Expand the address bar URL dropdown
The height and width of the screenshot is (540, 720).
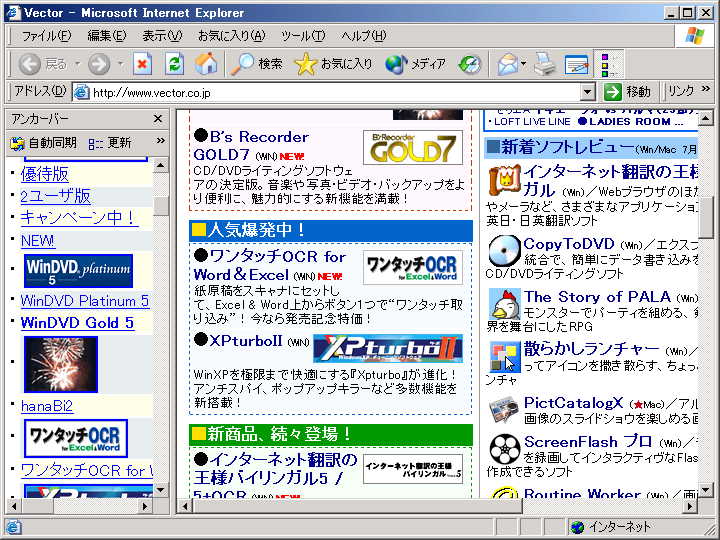pos(588,92)
